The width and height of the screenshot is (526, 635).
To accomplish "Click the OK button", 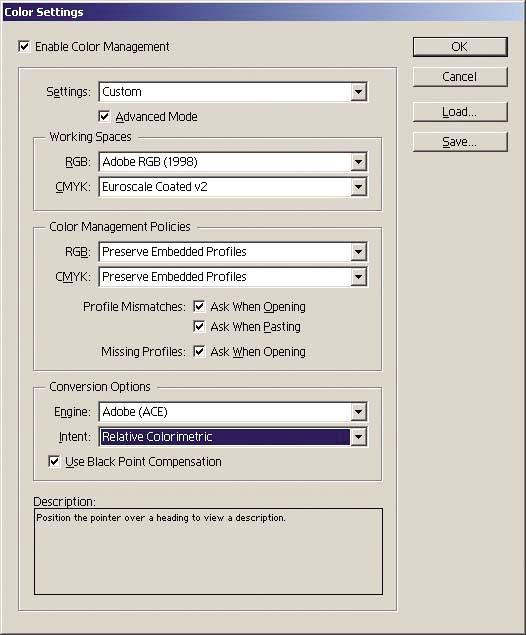I will (x=460, y=47).
